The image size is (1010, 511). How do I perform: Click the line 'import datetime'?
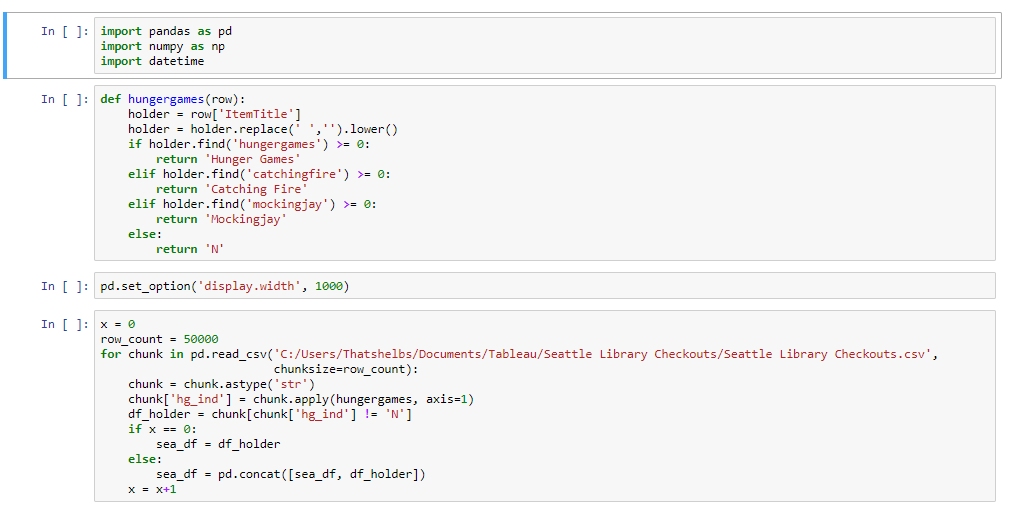coord(152,61)
